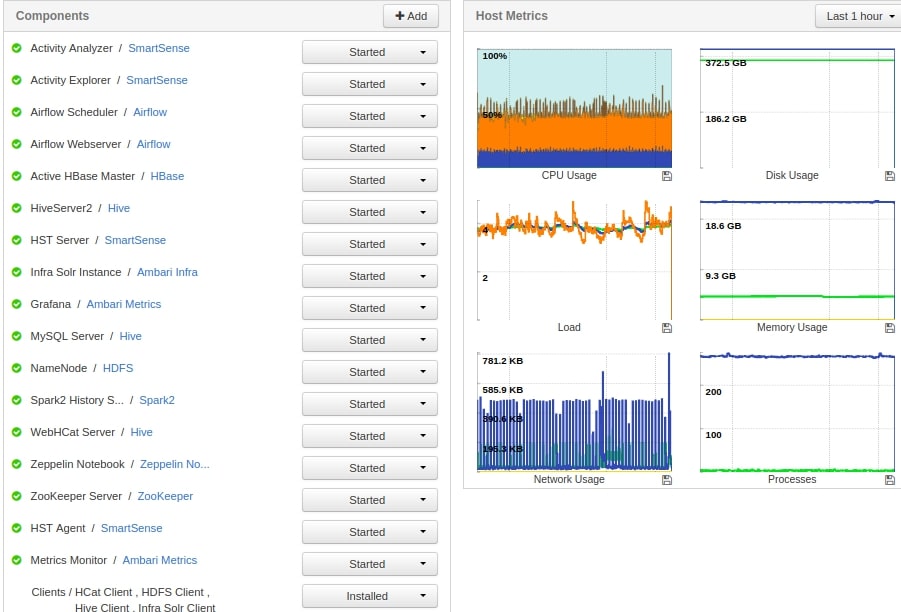Open the Disk Usage chart

tap(798, 109)
